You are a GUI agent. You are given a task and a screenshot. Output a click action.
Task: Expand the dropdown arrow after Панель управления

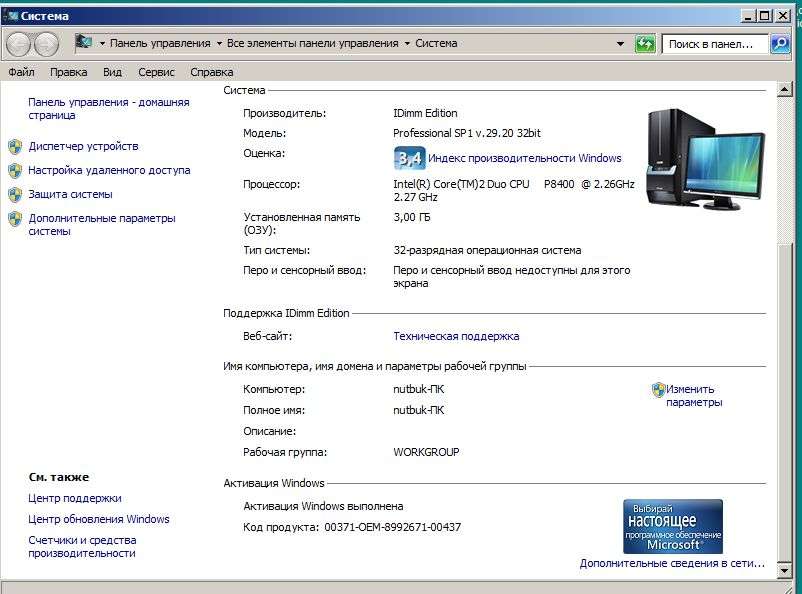(218, 44)
